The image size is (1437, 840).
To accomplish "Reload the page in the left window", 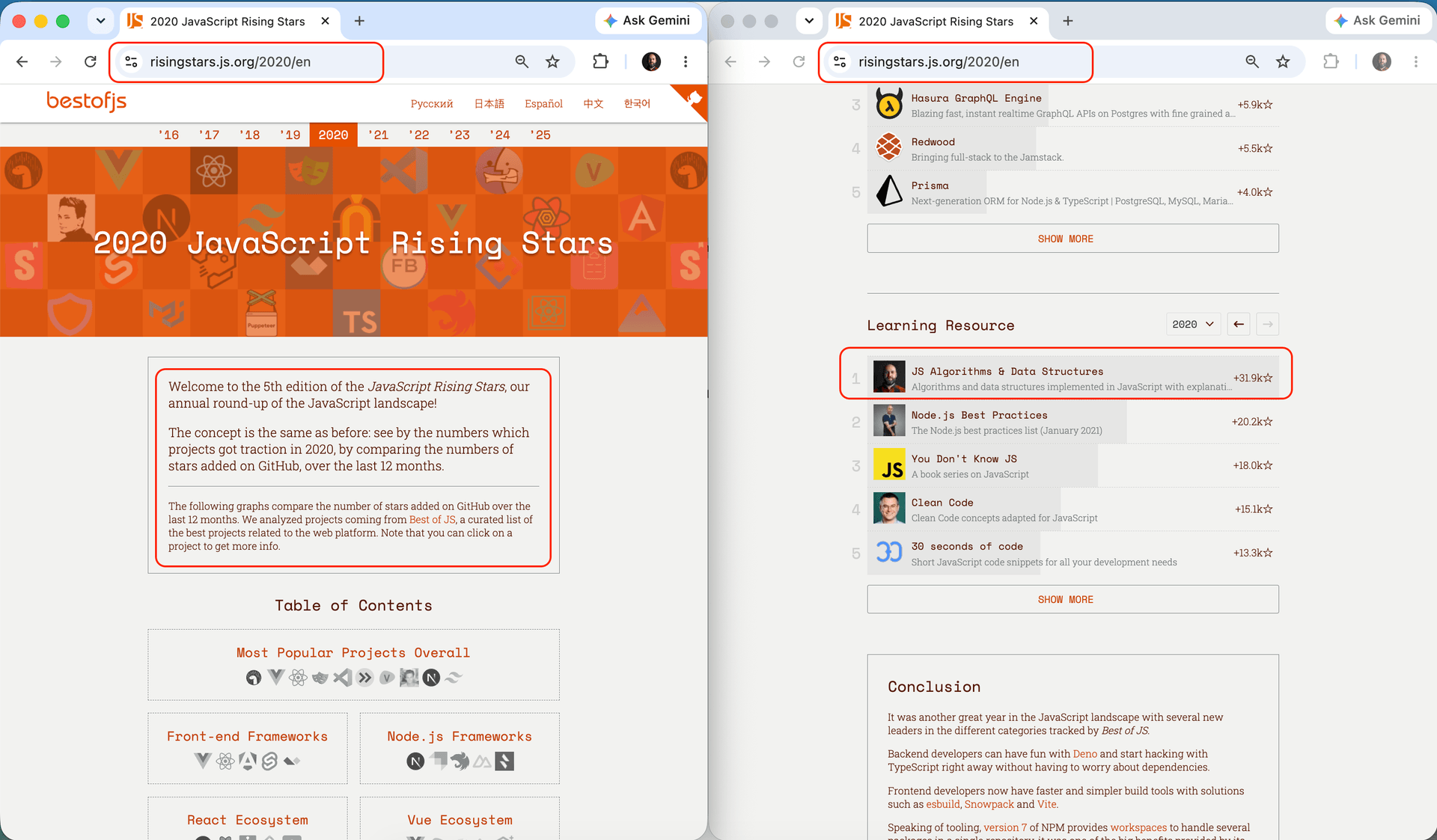I will coord(91,62).
